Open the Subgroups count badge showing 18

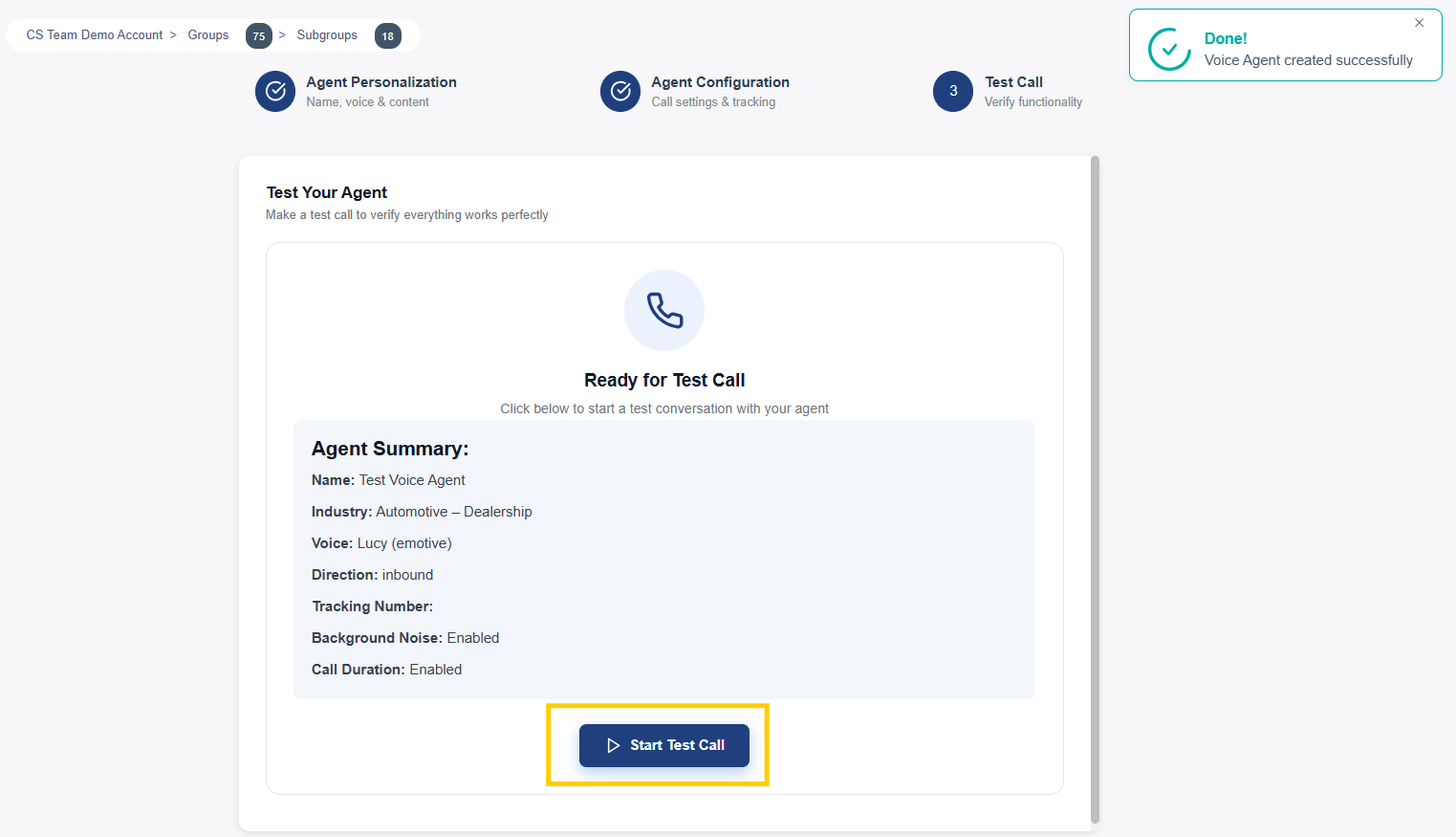[x=388, y=36]
